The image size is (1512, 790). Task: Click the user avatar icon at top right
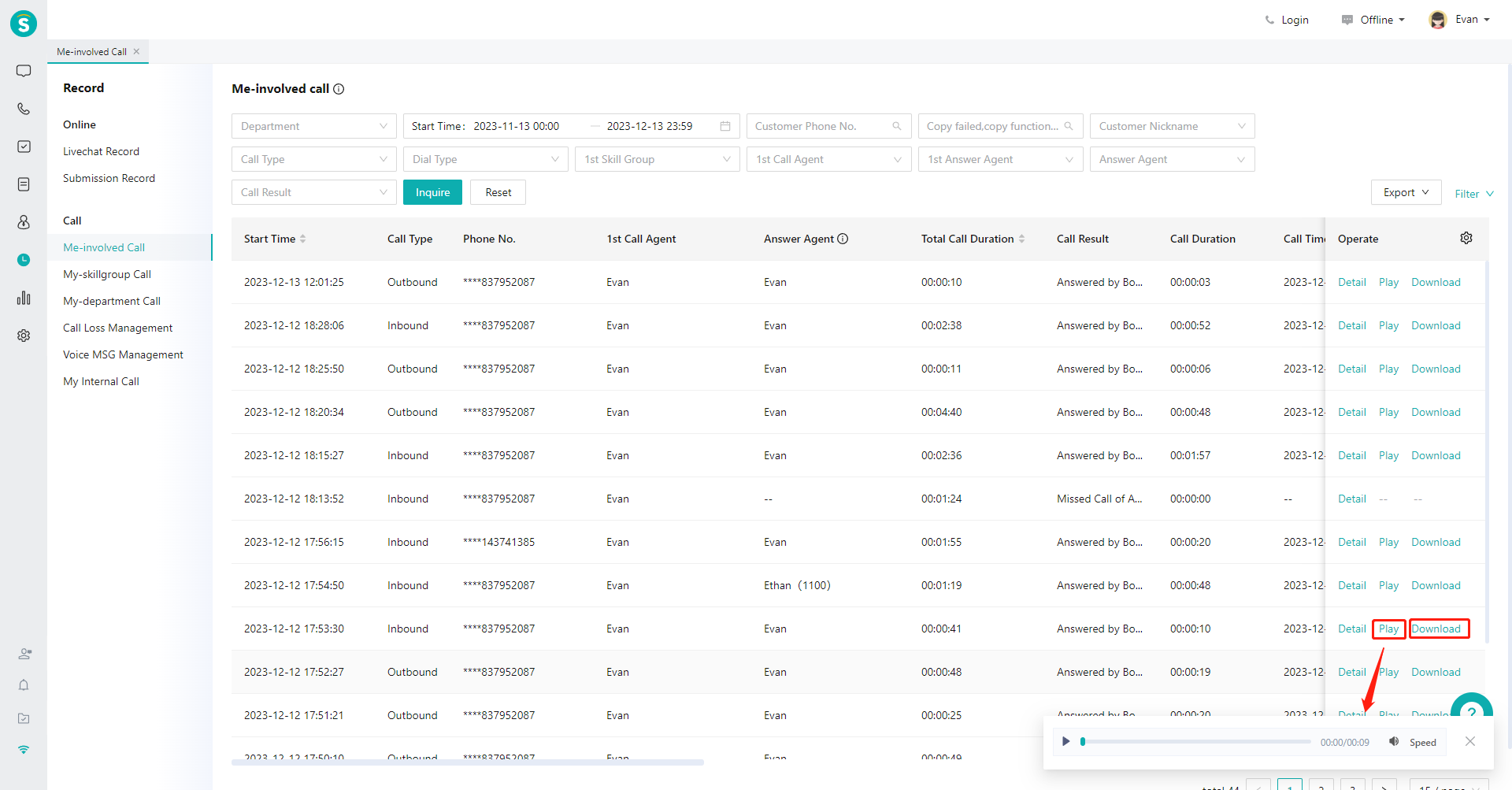click(1438, 20)
